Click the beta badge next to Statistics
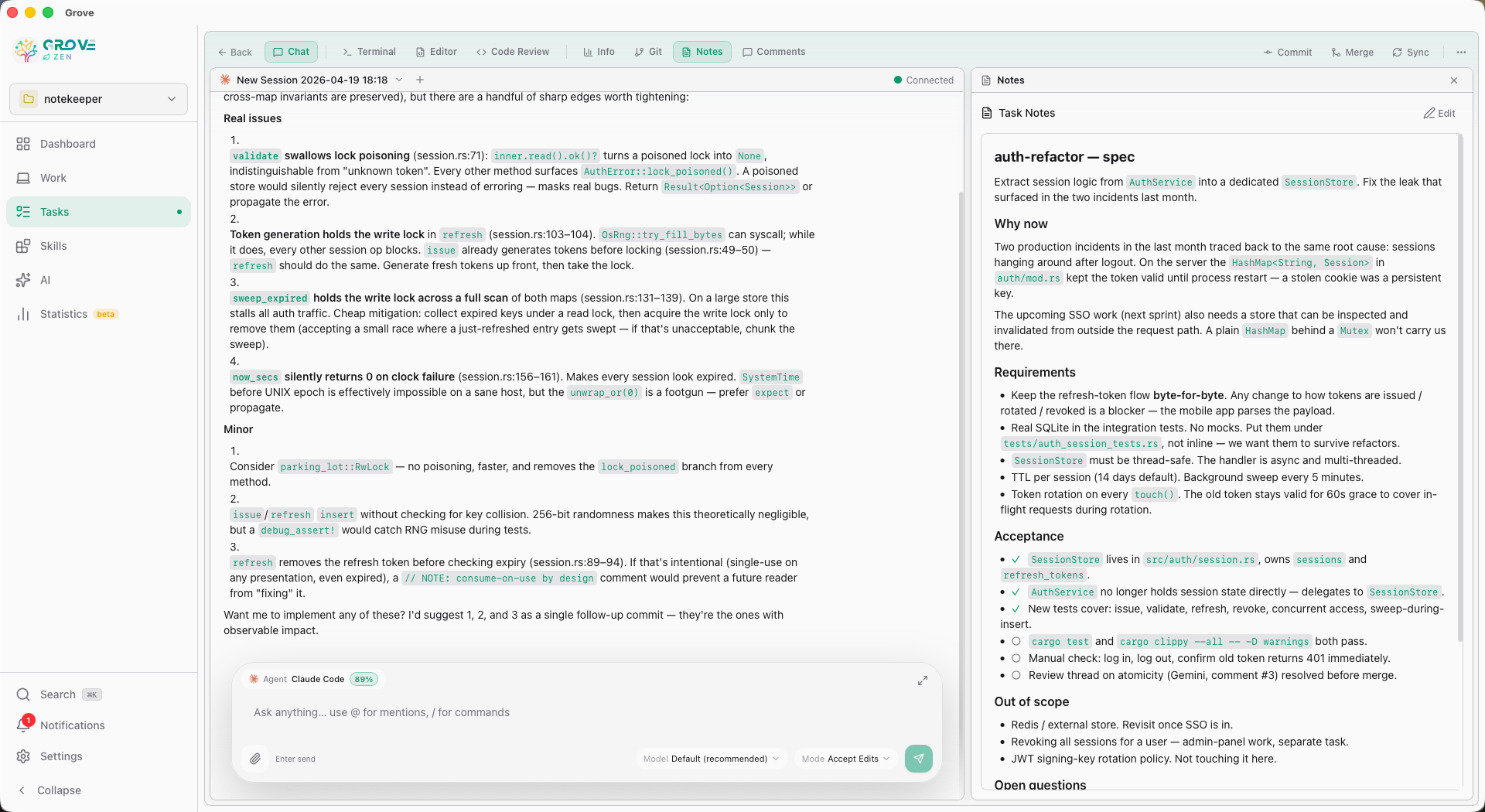Viewport: 1485px width, 812px height. (105, 314)
